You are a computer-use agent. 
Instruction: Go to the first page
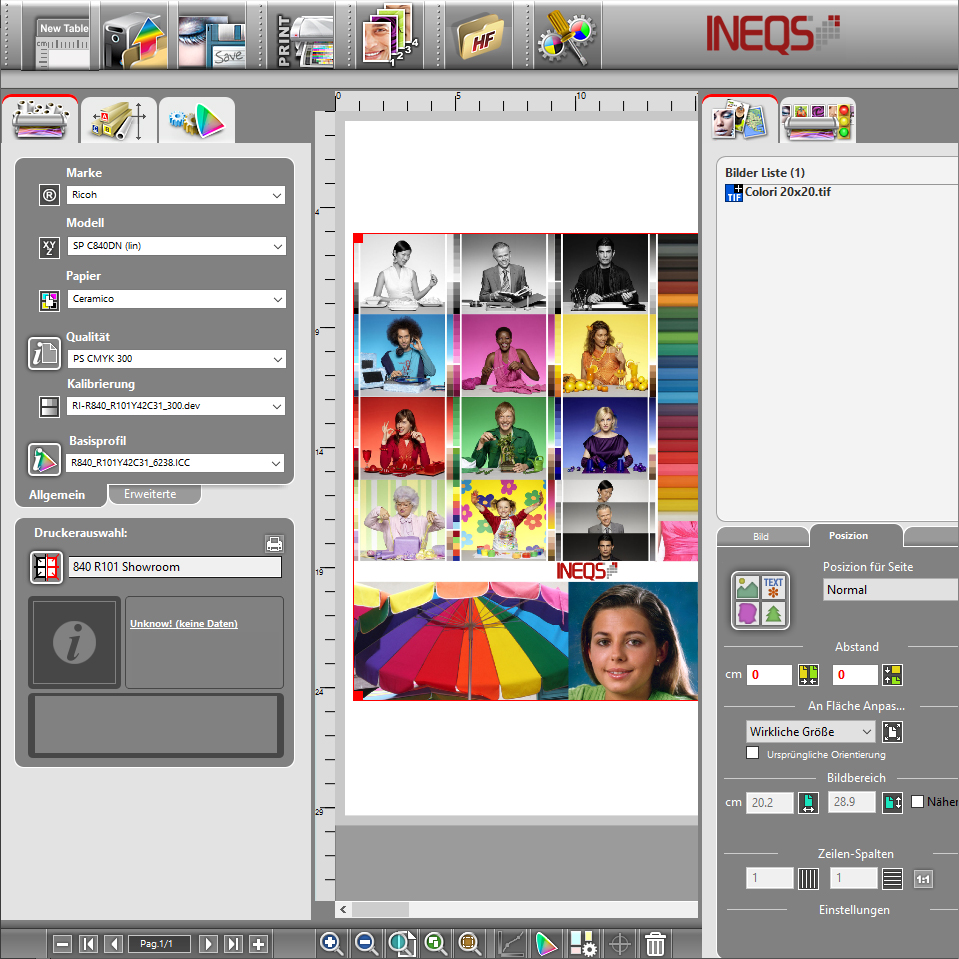pyautogui.click(x=88, y=944)
